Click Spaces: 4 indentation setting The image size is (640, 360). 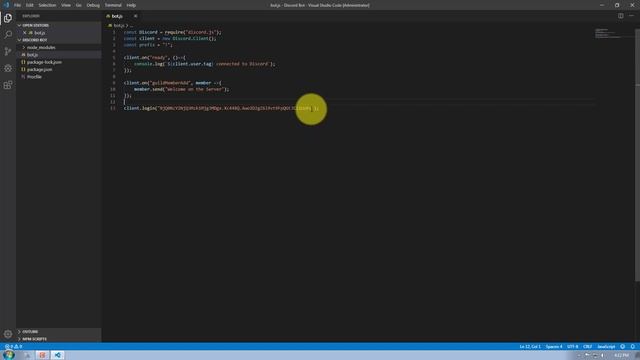click(x=554, y=347)
